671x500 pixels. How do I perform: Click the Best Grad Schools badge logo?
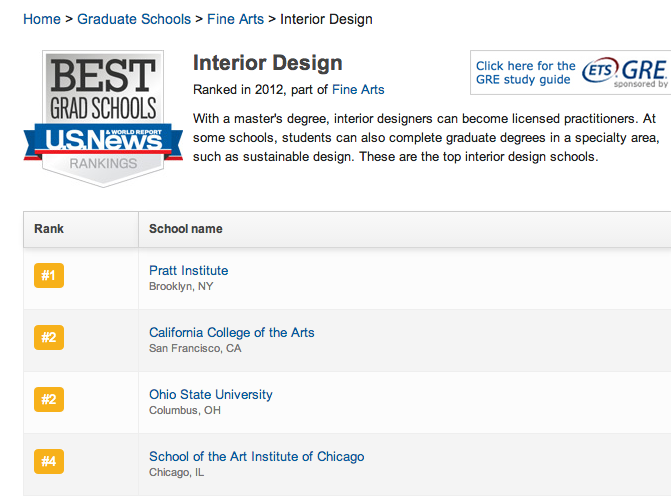pos(103,119)
